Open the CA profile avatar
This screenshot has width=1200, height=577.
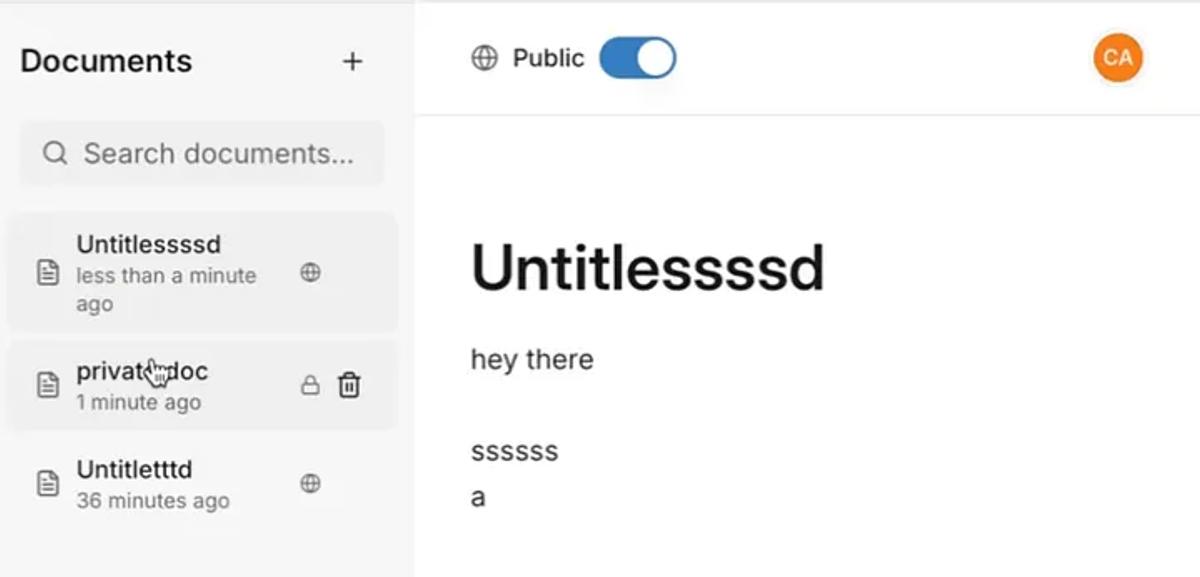click(x=1117, y=57)
